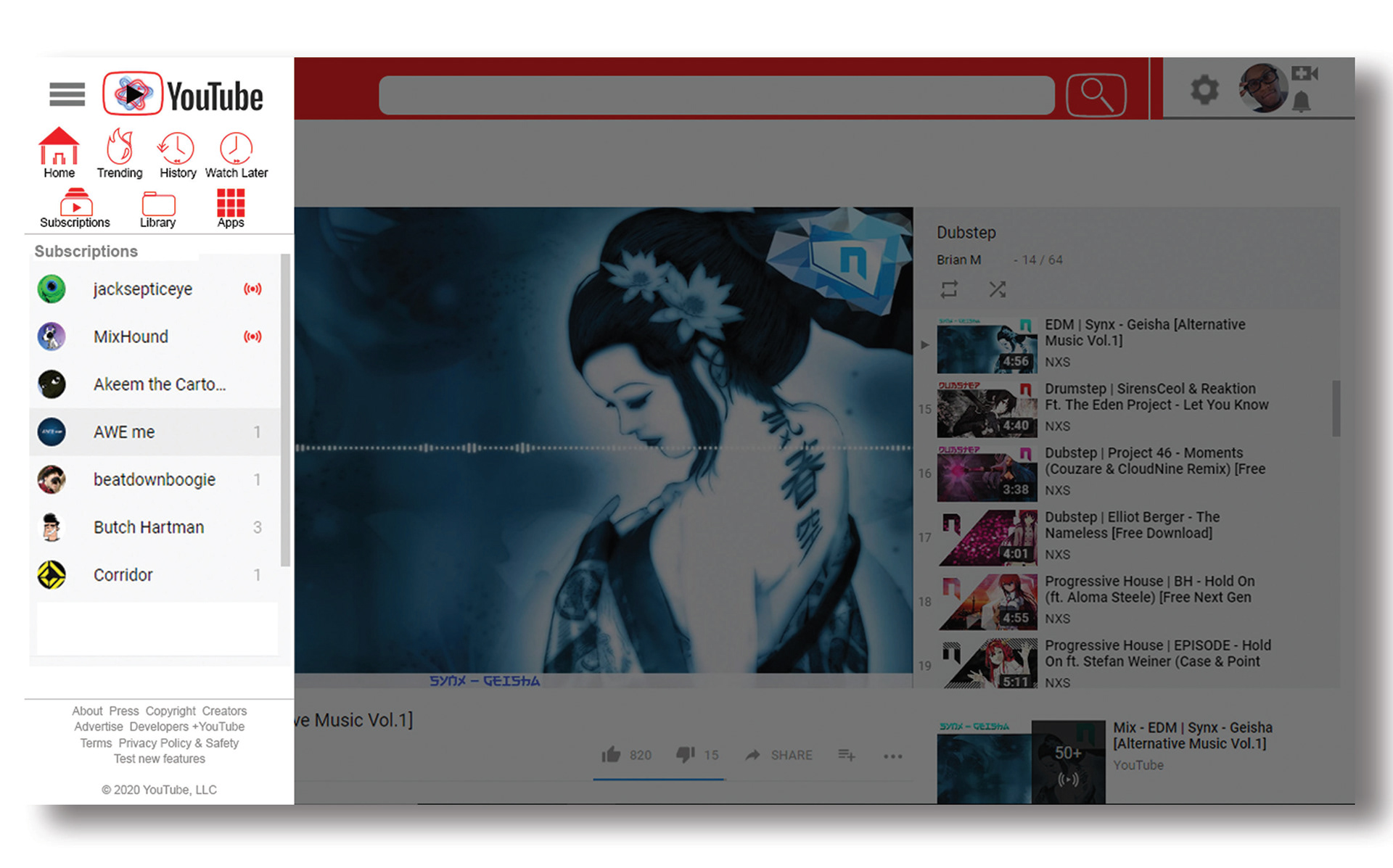
Task: Click the search magnifier button
Action: (x=1096, y=95)
